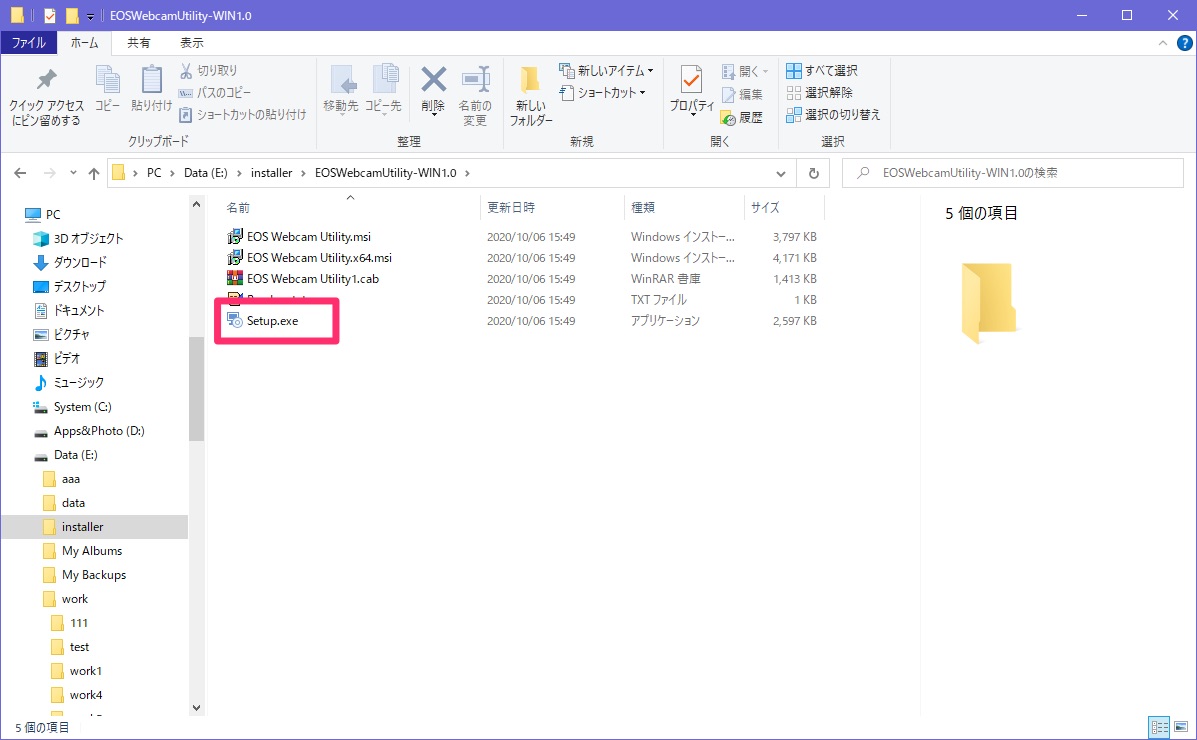The width and height of the screenshot is (1197, 740).
Task: Switch to View (表示) tab
Action: tap(192, 43)
